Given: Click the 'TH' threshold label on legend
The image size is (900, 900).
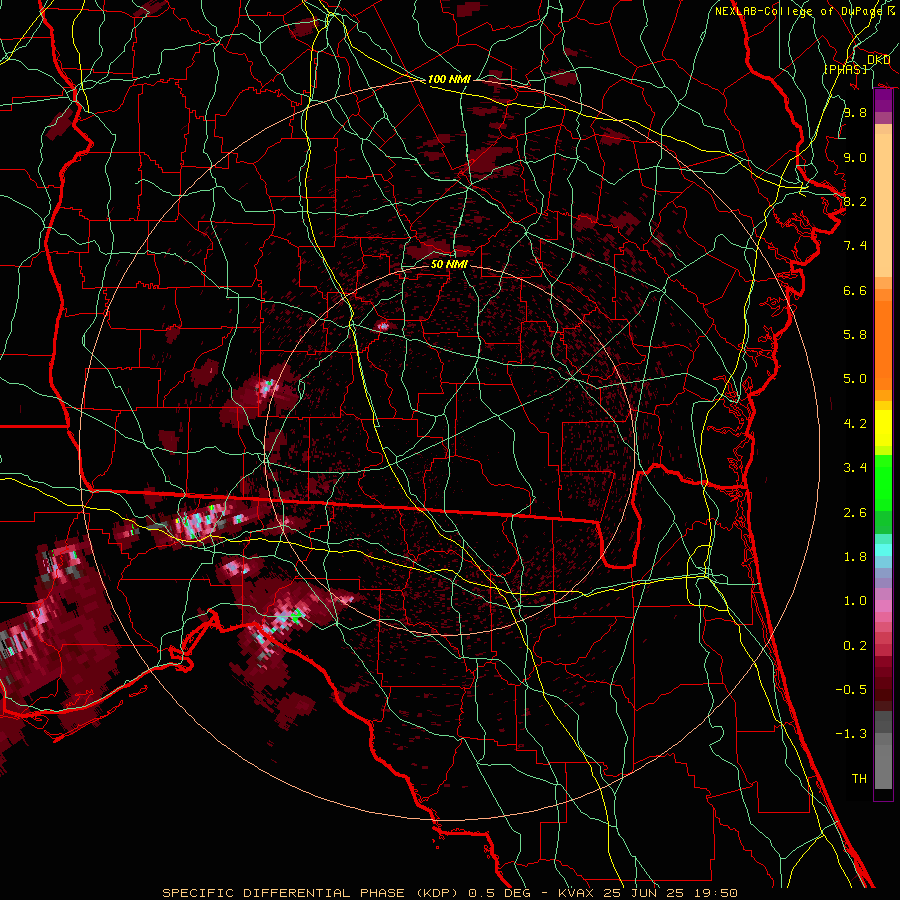Looking at the screenshot, I should tap(859, 779).
